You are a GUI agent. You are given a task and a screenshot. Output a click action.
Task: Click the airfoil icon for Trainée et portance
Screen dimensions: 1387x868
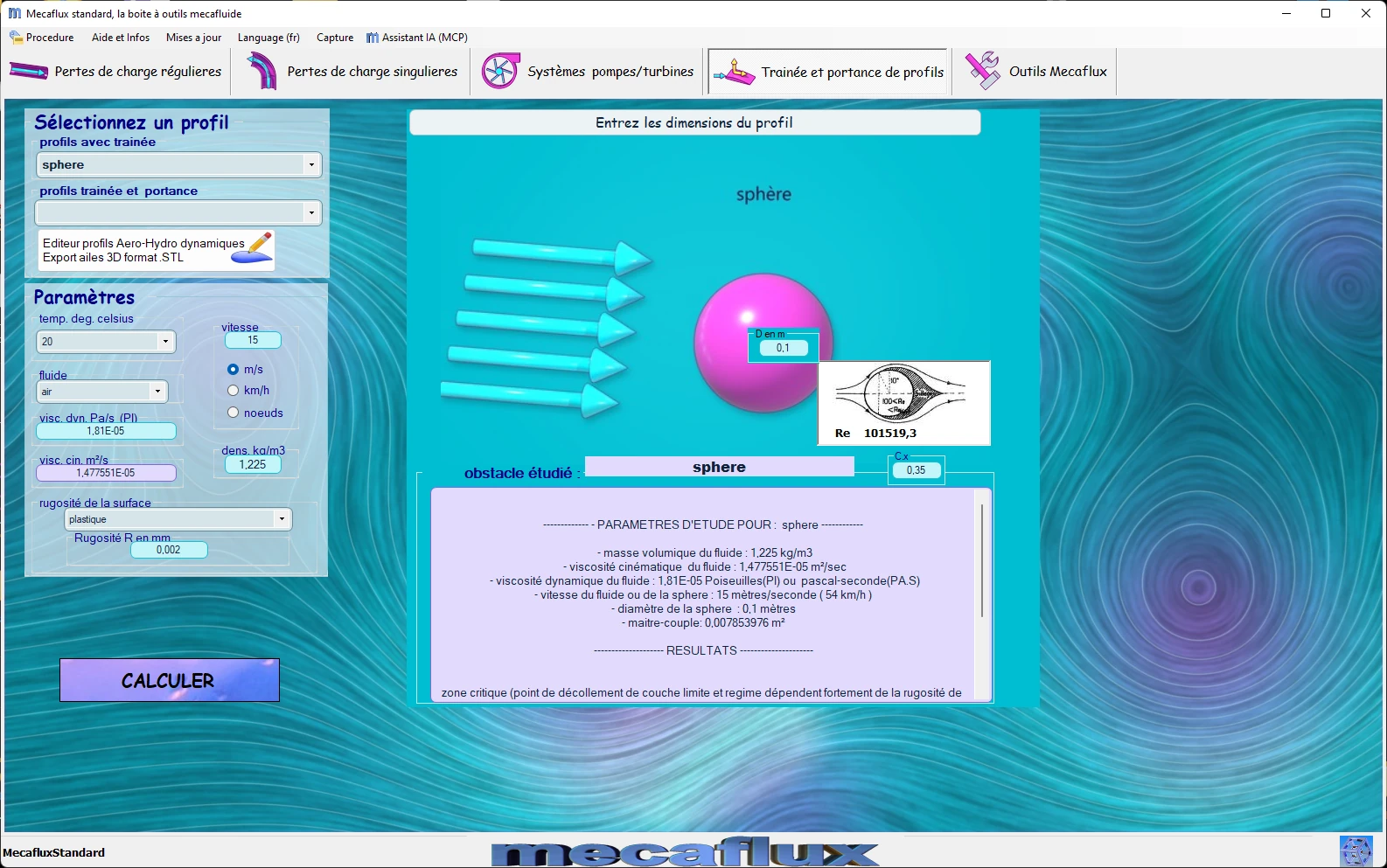734,73
